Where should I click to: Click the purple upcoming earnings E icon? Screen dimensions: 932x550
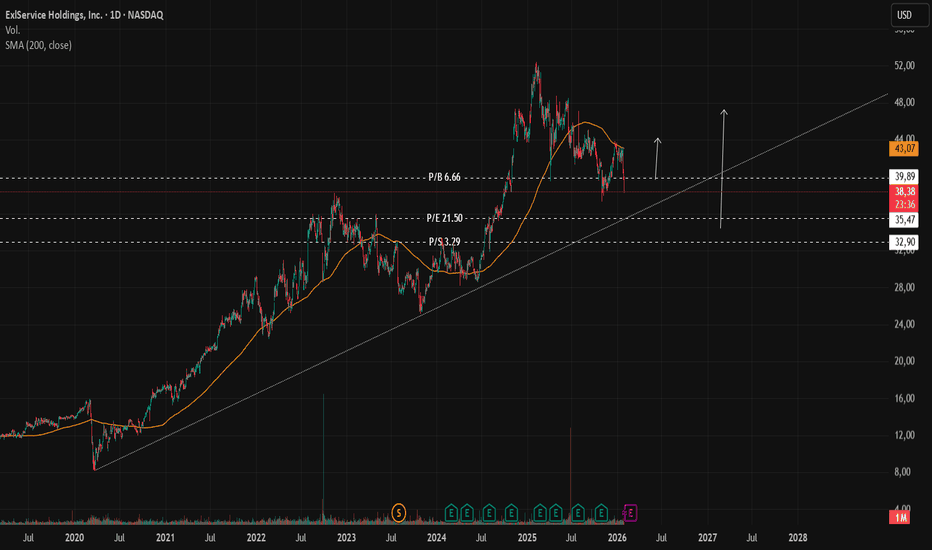point(630,513)
